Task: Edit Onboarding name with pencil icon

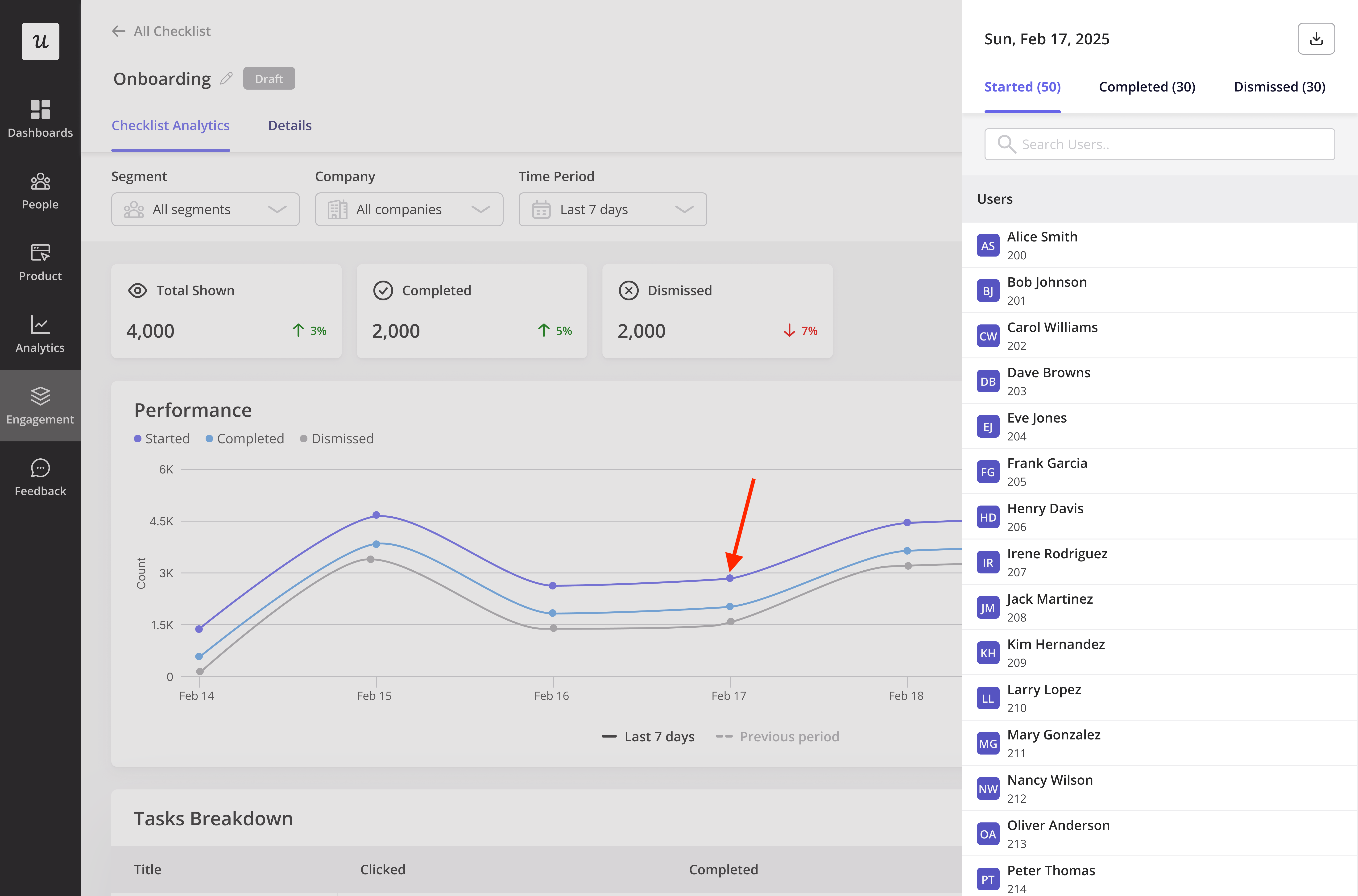Action: (x=226, y=78)
